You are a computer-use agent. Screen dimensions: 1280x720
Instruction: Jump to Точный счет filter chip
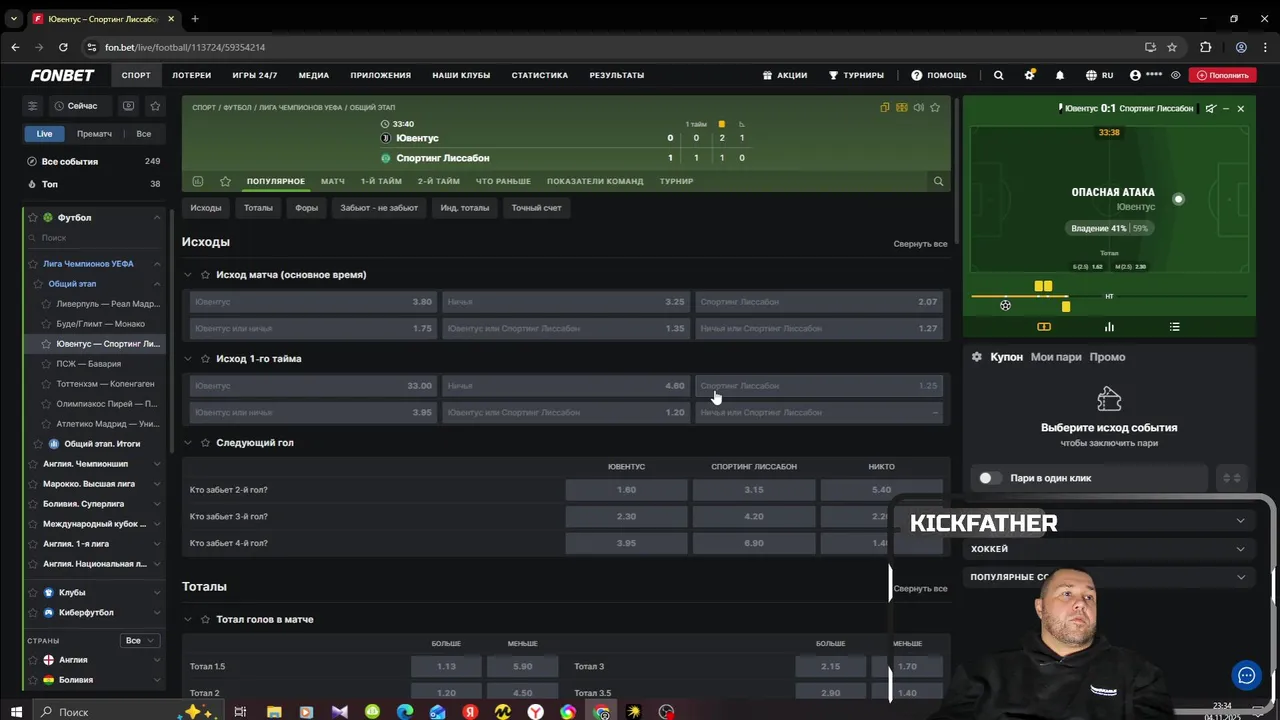click(x=537, y=208)
